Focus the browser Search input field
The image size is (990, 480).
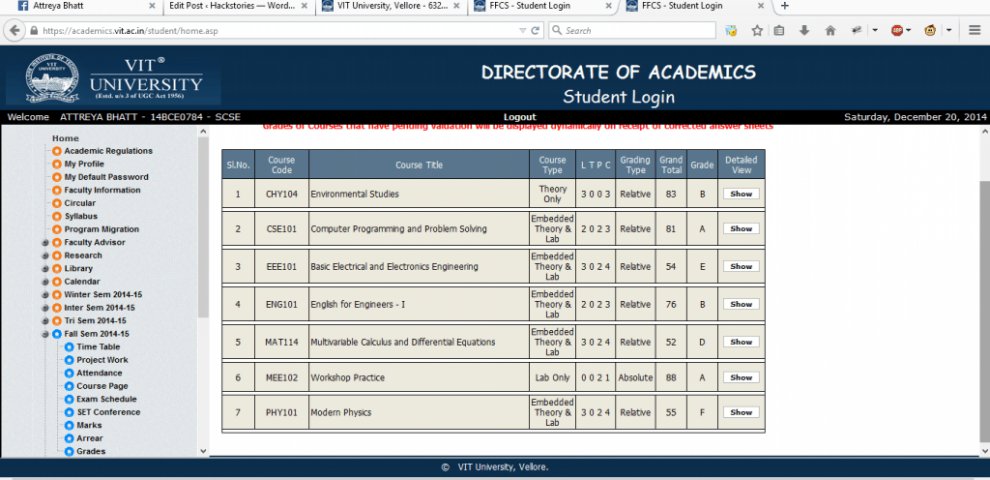(632, 30)
